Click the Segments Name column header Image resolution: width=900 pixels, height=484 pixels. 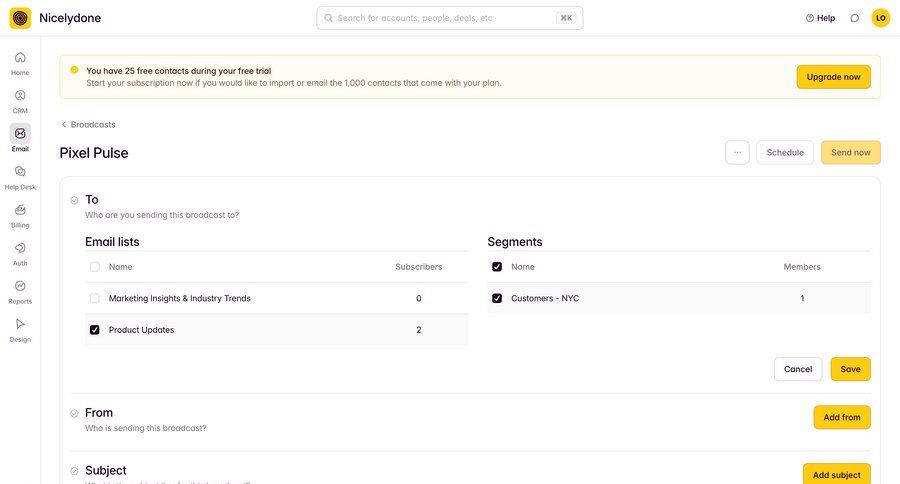(523, 267)
